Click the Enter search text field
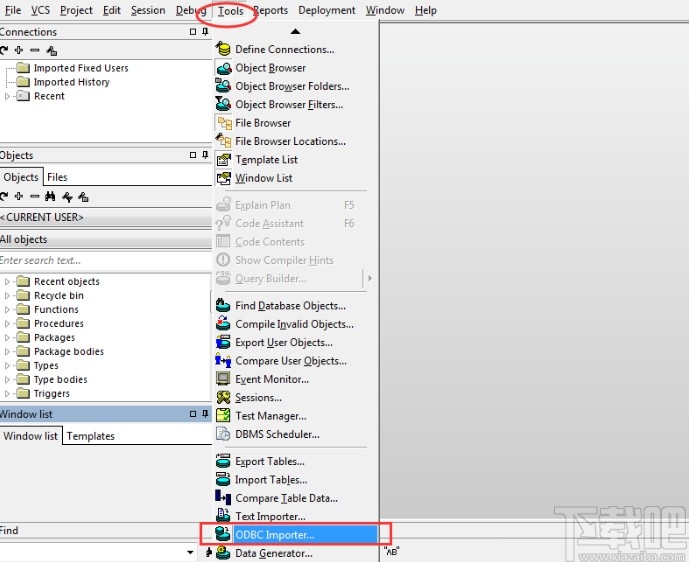The height and width of the screenshot is (562, 689). click(x=105, y=260)
